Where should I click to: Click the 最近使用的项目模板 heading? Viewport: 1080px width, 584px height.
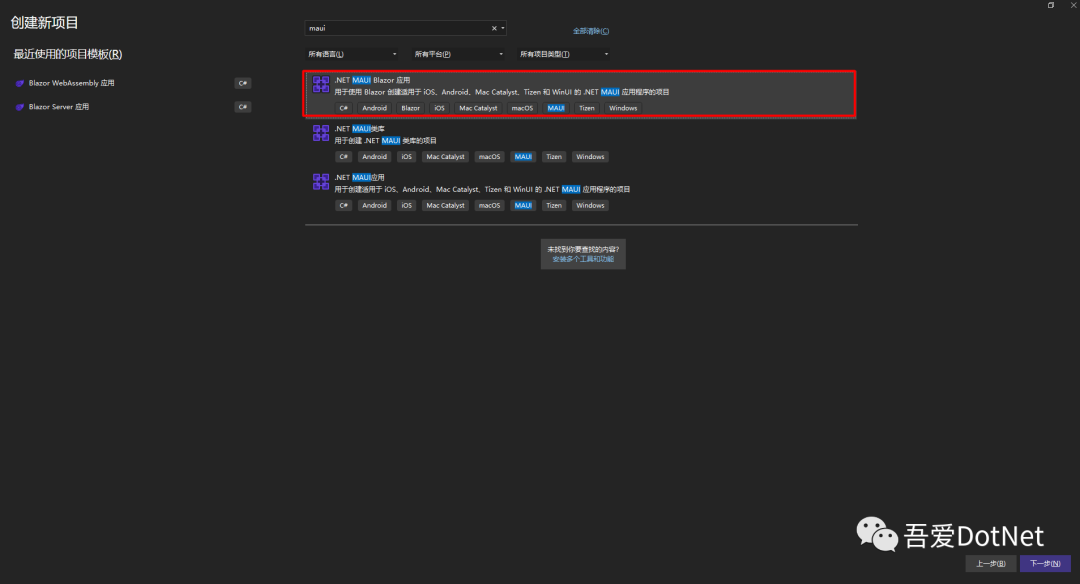[68, 54]
